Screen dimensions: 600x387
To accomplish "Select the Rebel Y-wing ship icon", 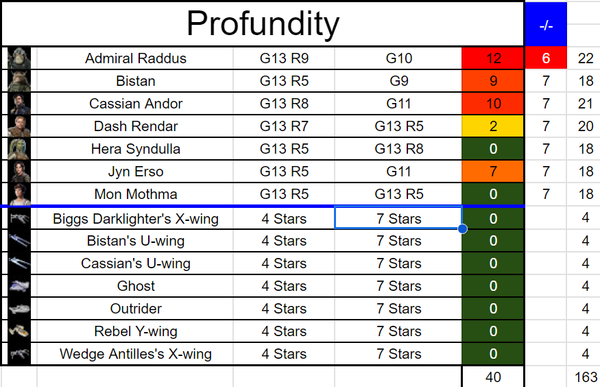I will pos(19,331).
